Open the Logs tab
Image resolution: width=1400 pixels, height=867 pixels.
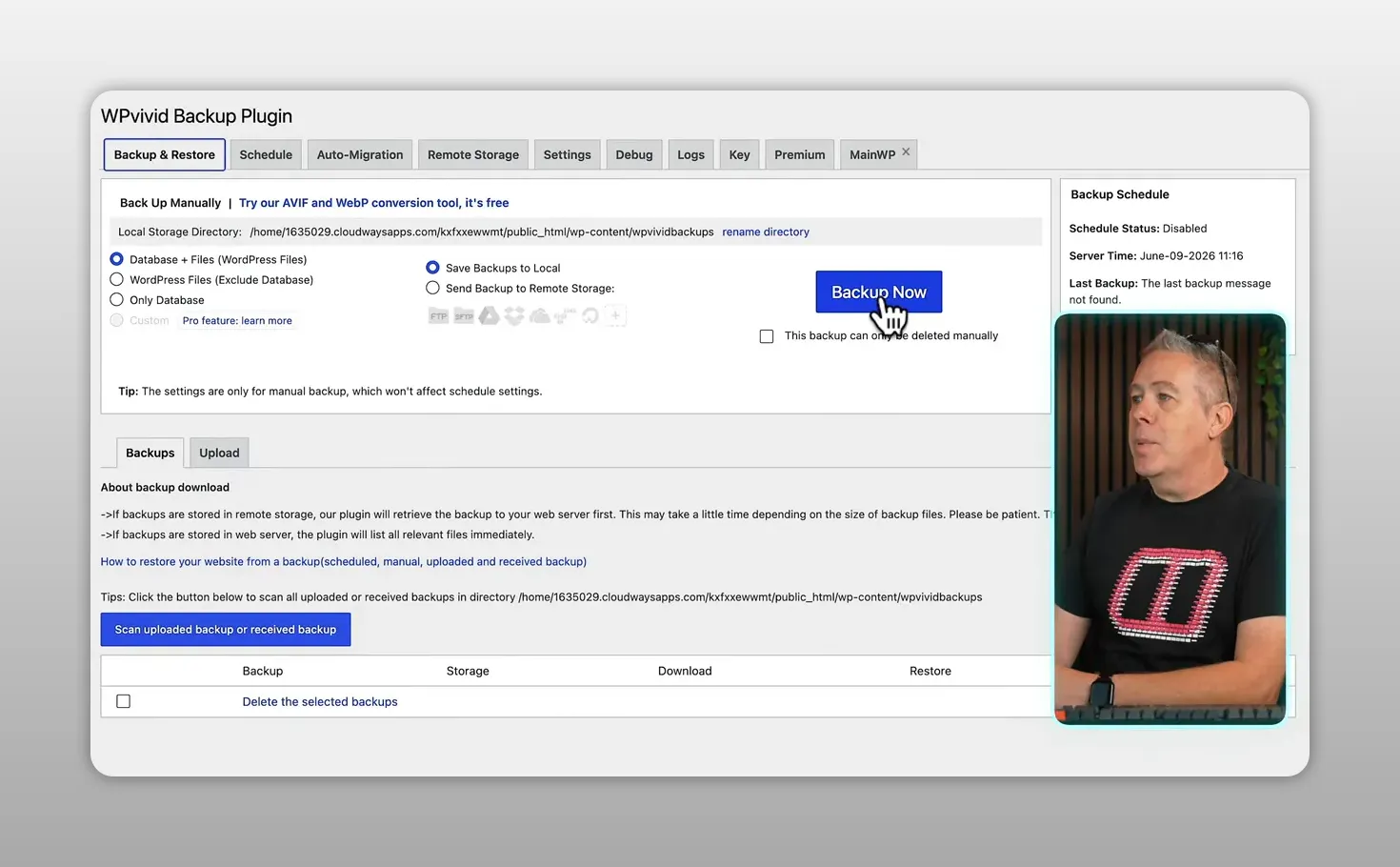coord(691,154)
